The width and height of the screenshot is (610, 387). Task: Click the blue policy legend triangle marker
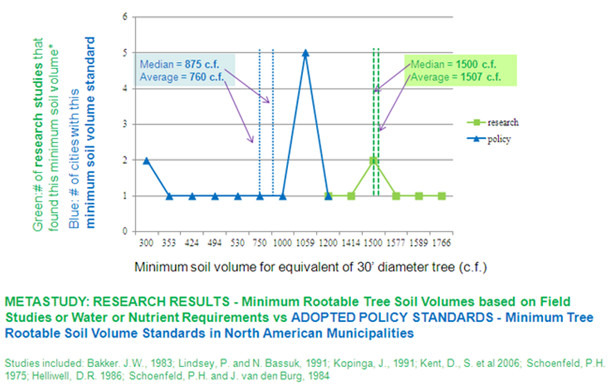click(477, 138)
